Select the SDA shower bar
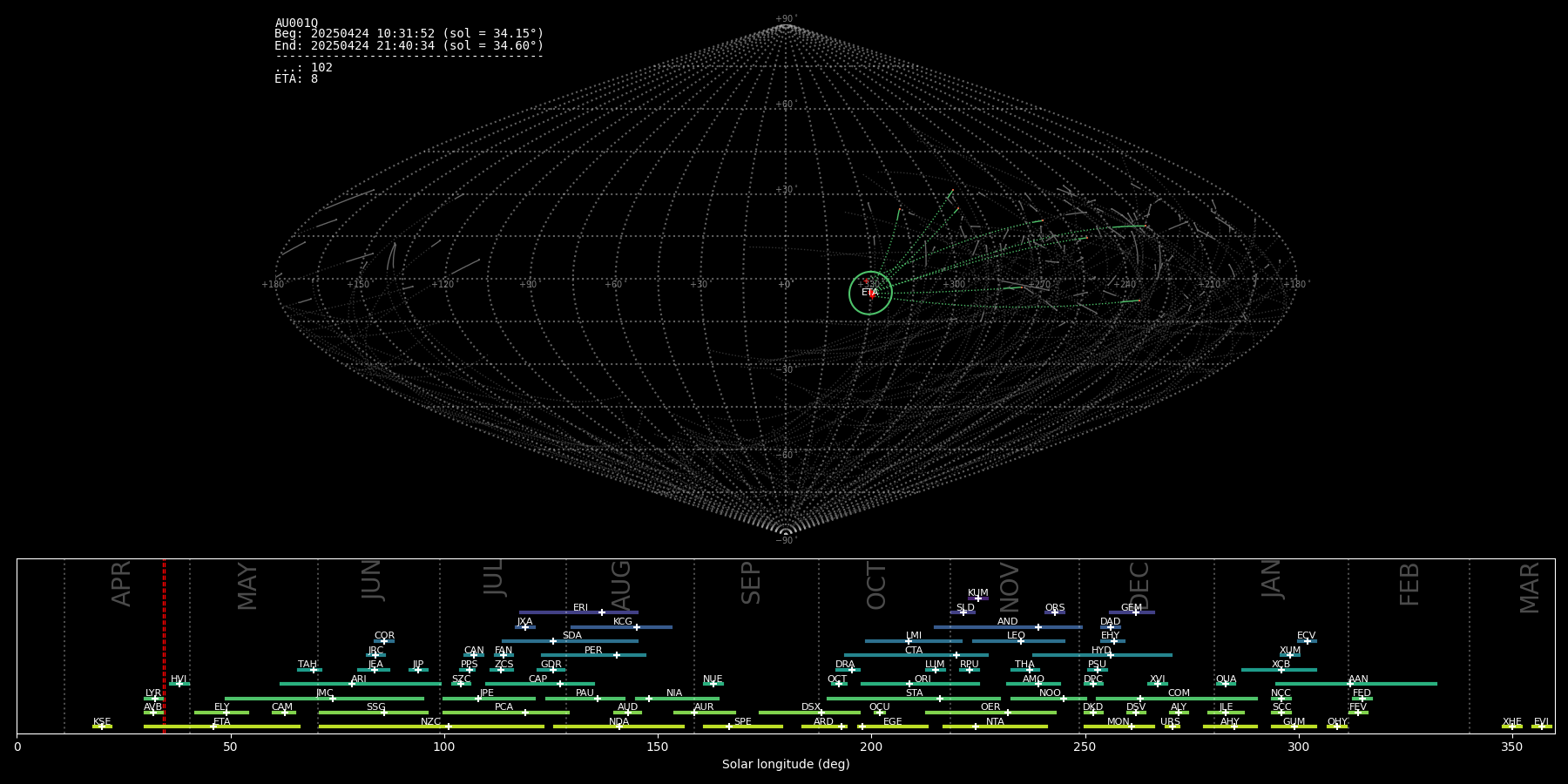The width and height of the screenshot is (1568, 784). pyautogui.click(x=570, y=641)
